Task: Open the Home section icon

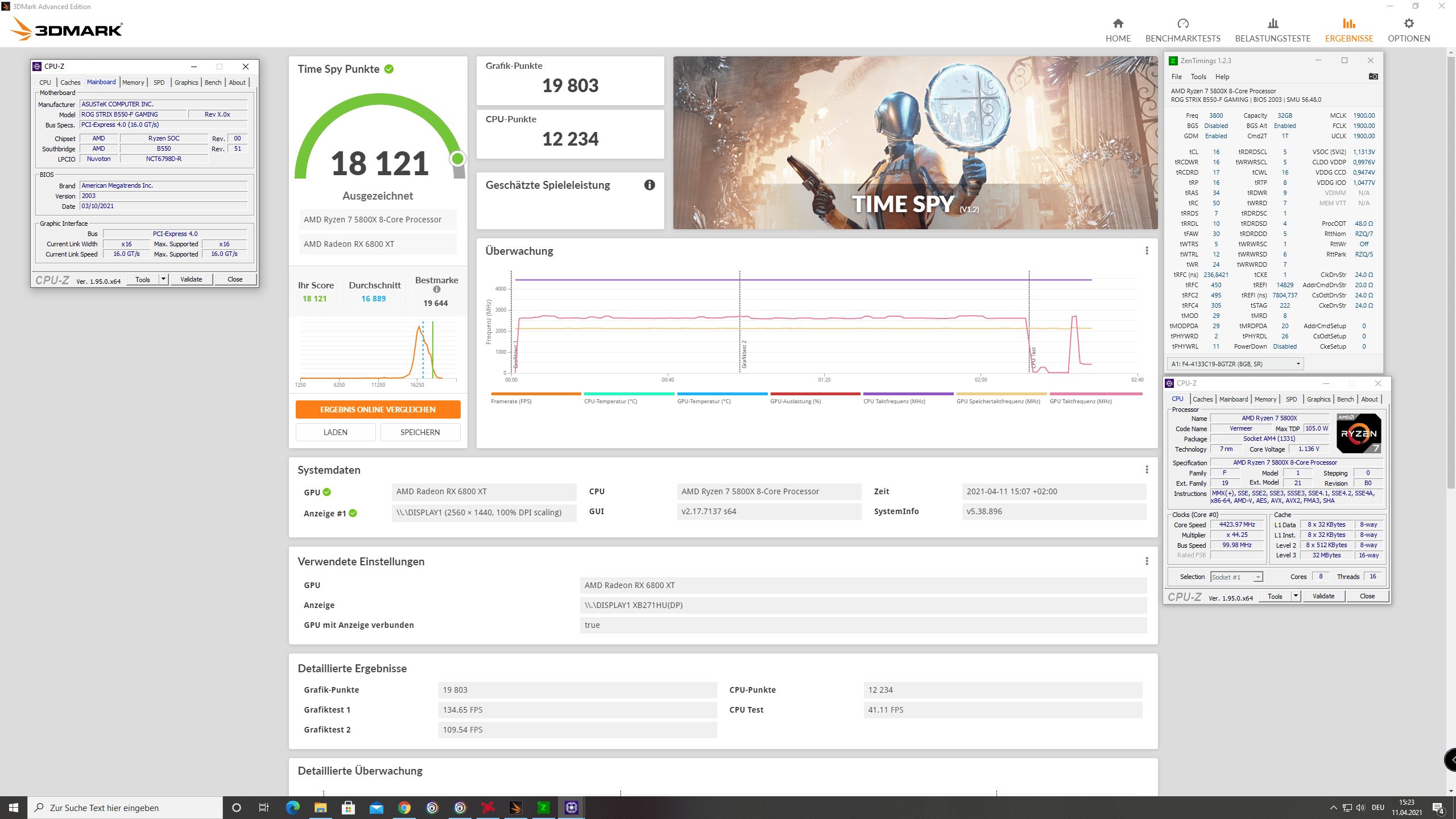Action: click(1118, 23)
